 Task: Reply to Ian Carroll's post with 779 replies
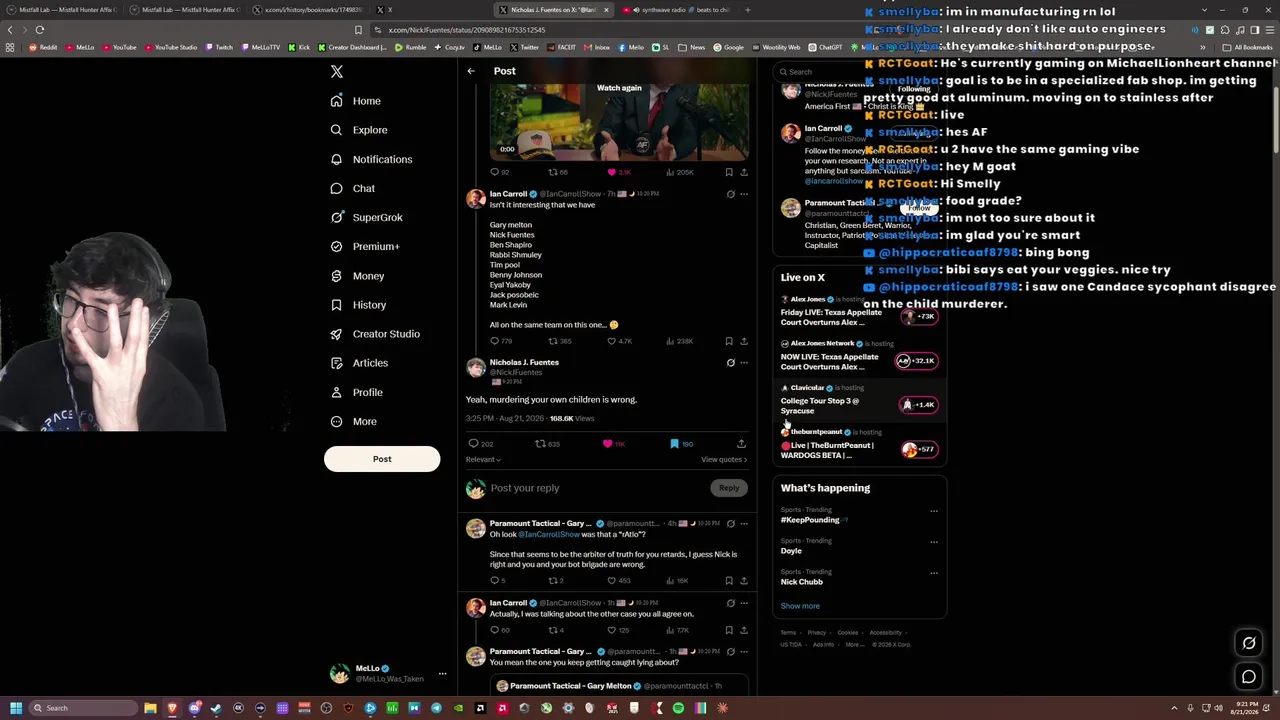pyautogui.click(x=494, y=341)
